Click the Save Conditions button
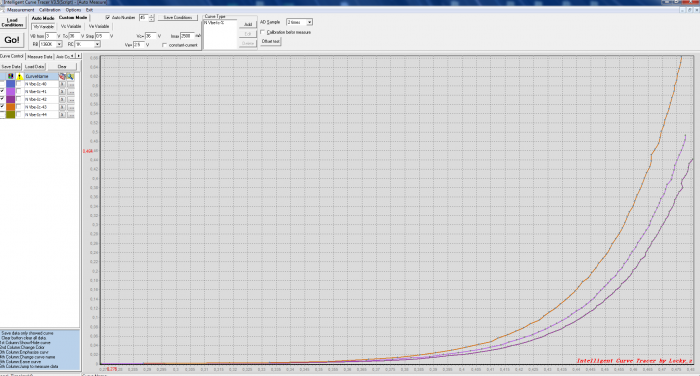 (x=178, y=17)
